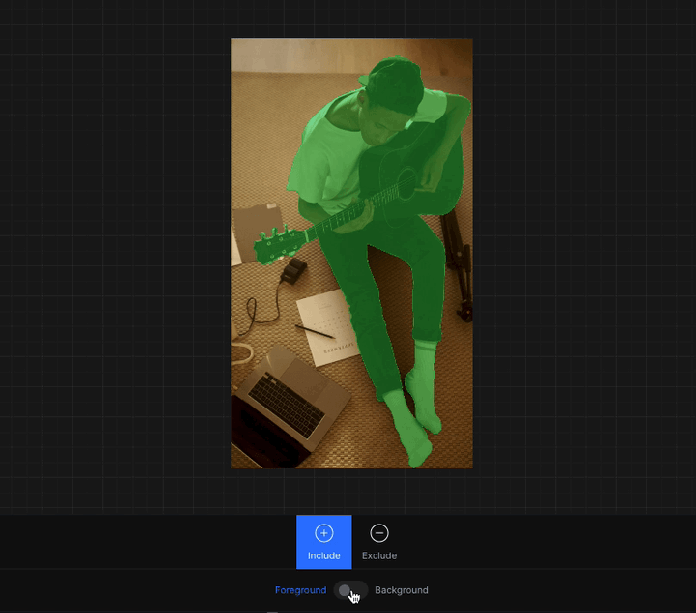Screen dimensions: 696x613
Task: Click the person's backwards cap in the image
Action: tap(395, 82)
